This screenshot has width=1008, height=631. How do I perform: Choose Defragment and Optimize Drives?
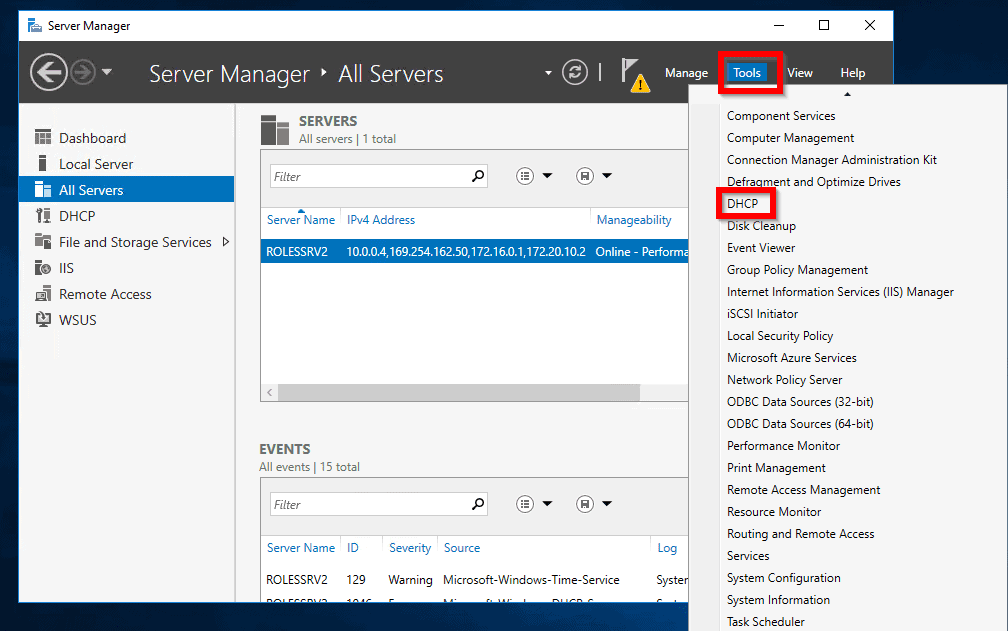[x=813, y=182]
